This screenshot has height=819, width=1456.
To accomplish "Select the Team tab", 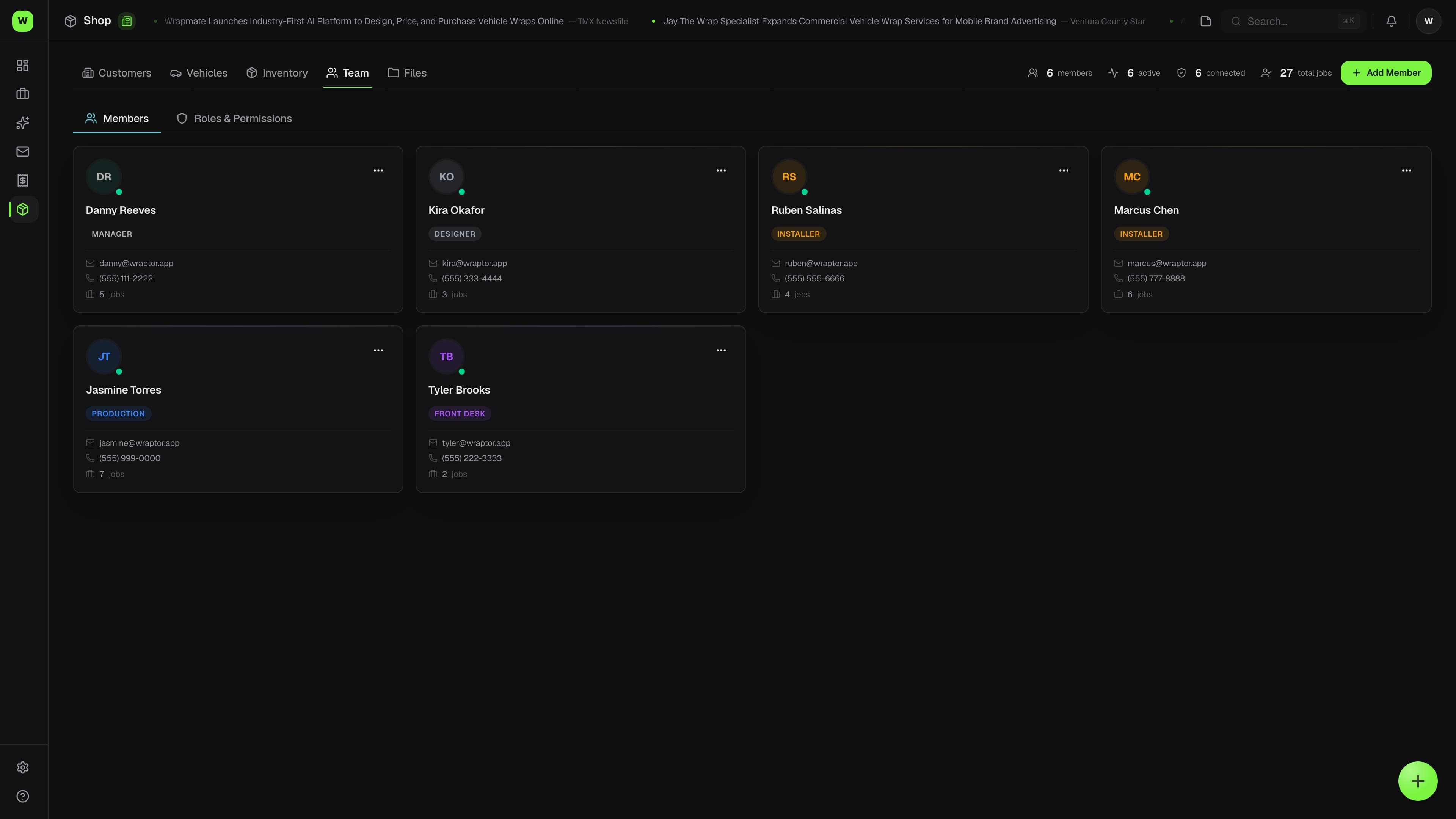I will [x=348, y=73].
